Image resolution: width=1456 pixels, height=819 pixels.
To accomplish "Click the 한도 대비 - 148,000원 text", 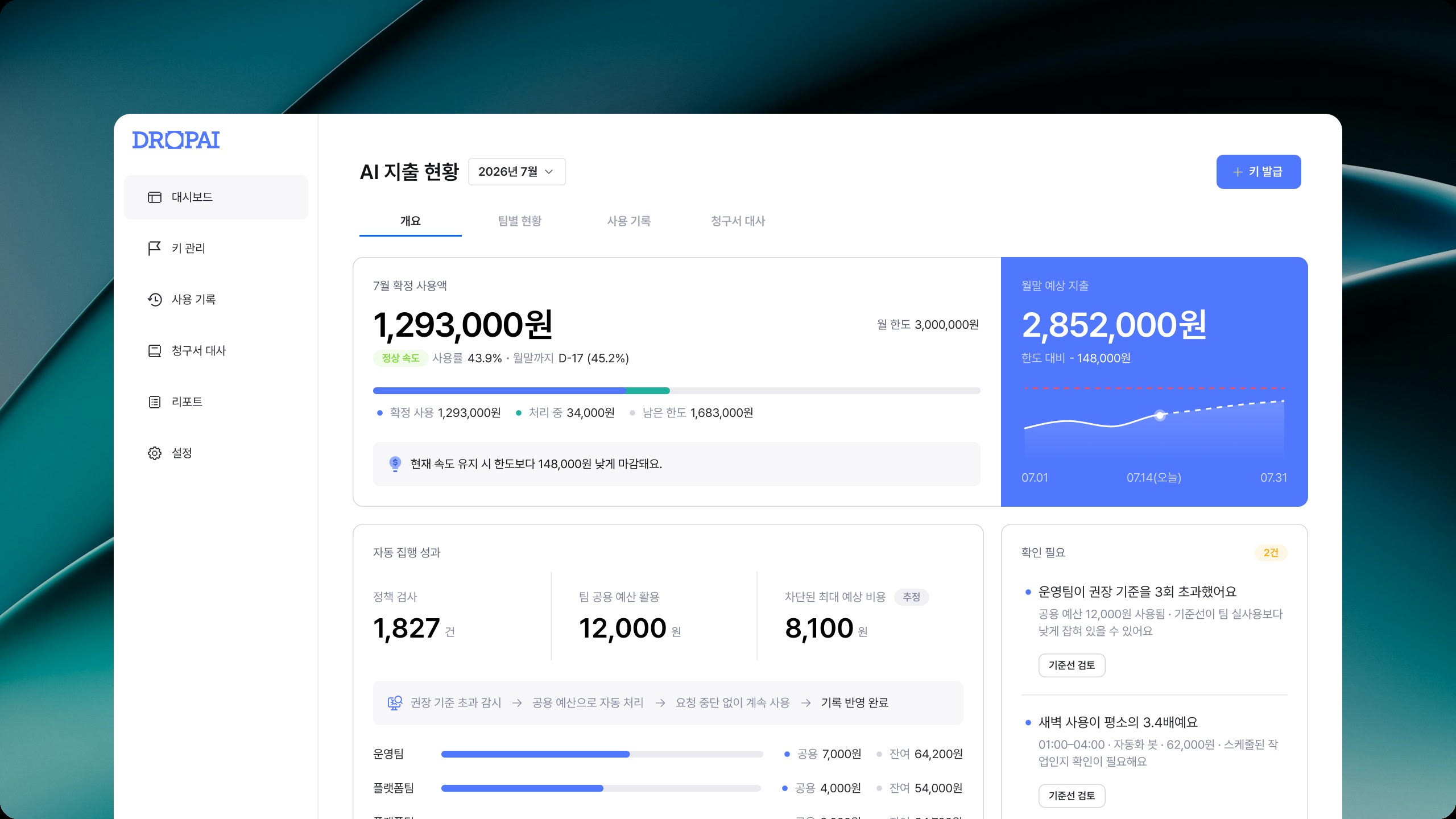I will [1076, 358].
